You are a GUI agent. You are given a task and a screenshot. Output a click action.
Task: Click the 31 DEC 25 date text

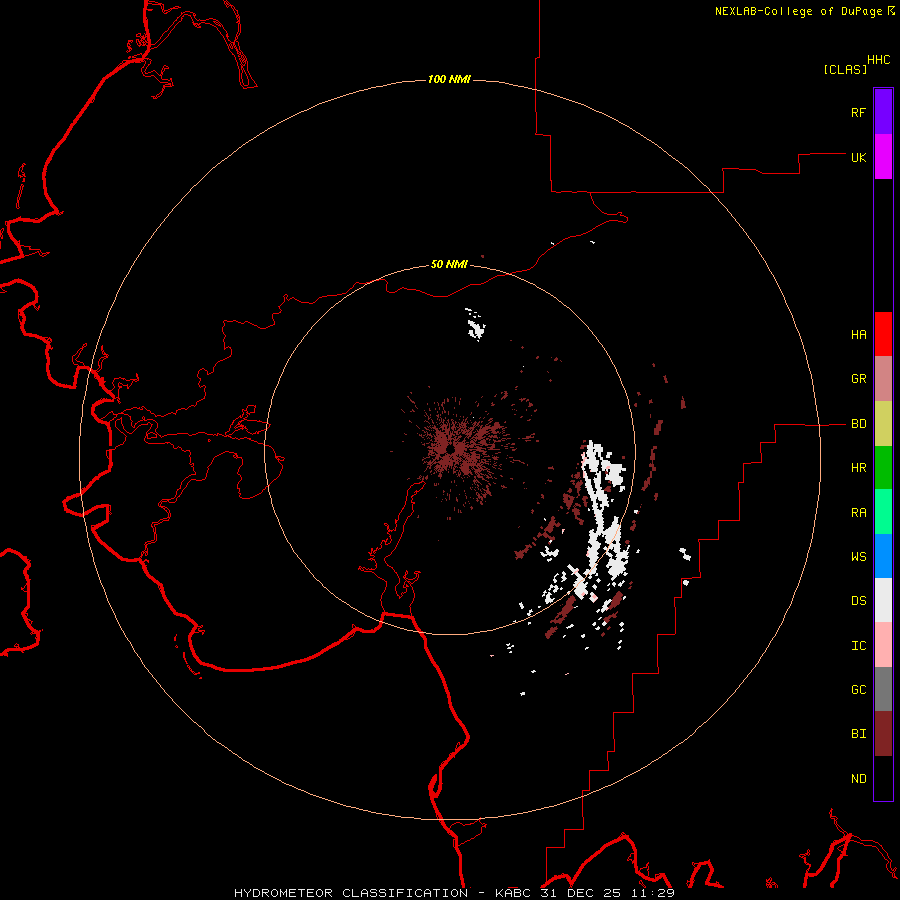pos(581,893)
